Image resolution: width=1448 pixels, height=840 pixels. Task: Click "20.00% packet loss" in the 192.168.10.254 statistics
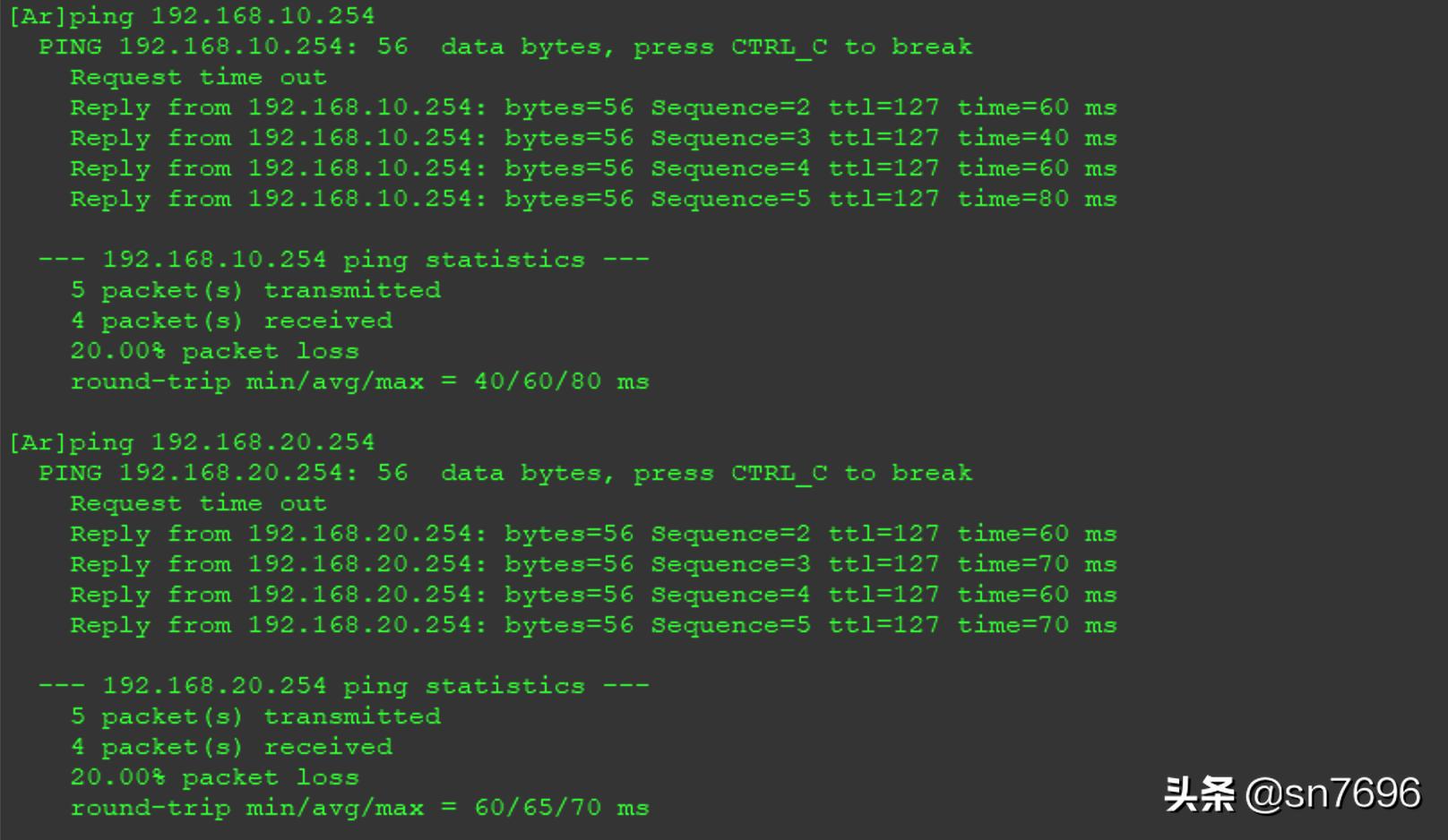[x=214, y=352]
